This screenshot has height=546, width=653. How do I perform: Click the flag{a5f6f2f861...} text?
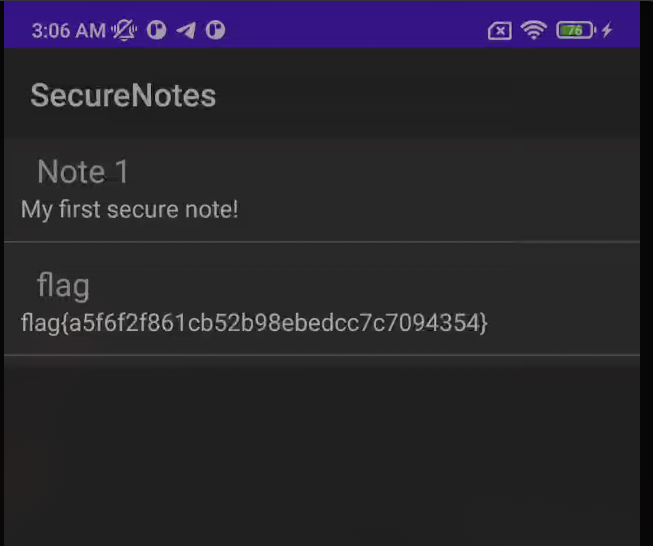click(x=254, y=323)
